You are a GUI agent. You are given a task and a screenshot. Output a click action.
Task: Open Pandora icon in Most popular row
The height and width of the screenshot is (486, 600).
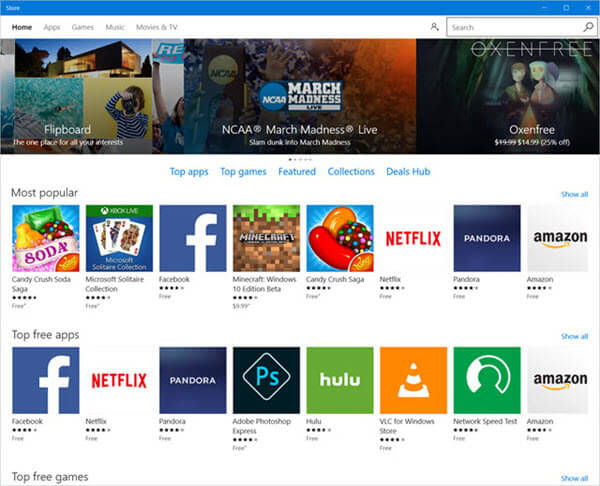click(487, 238)
